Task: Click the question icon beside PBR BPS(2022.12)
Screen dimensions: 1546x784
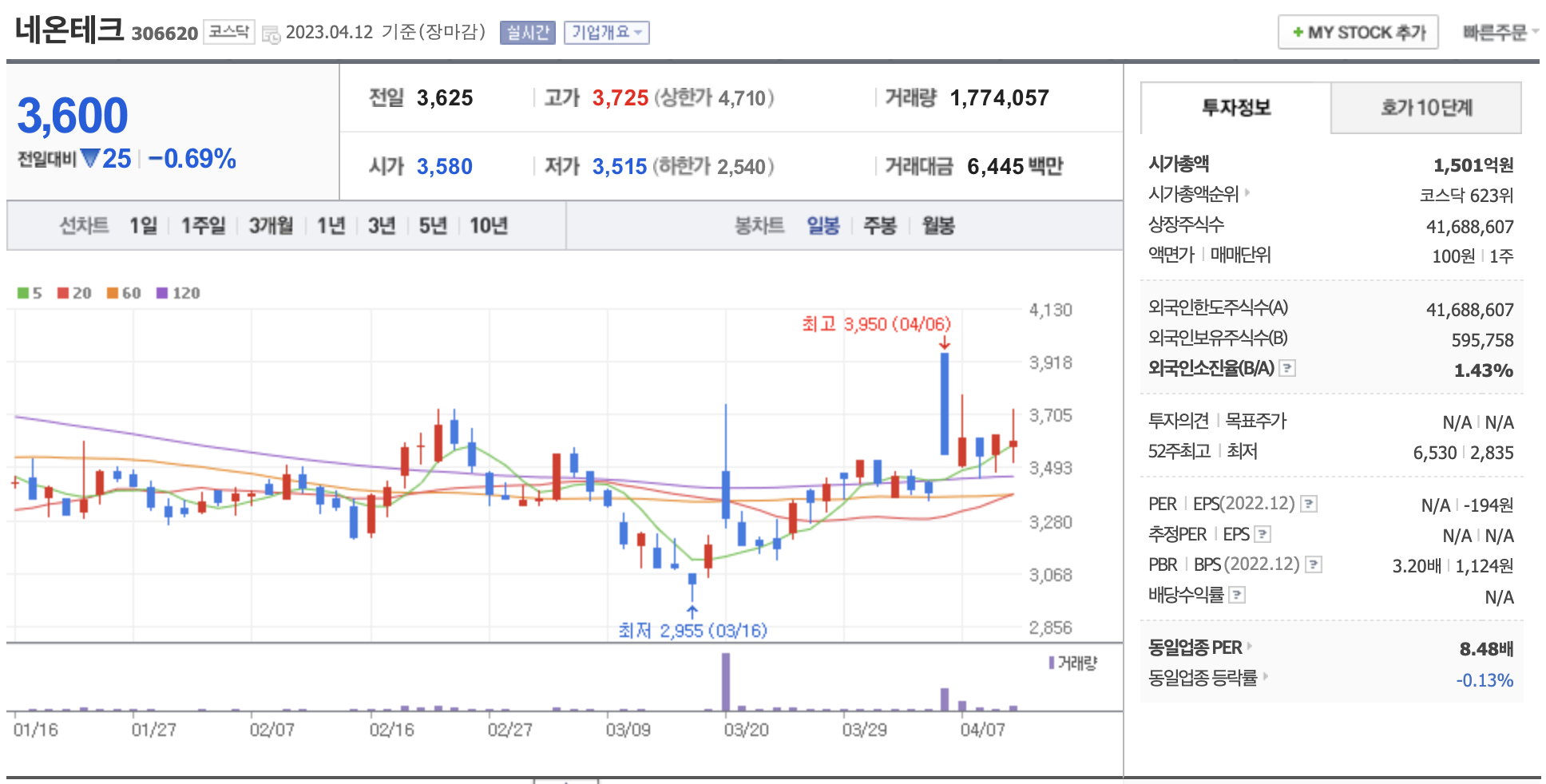Action: tap(1313, 564)
